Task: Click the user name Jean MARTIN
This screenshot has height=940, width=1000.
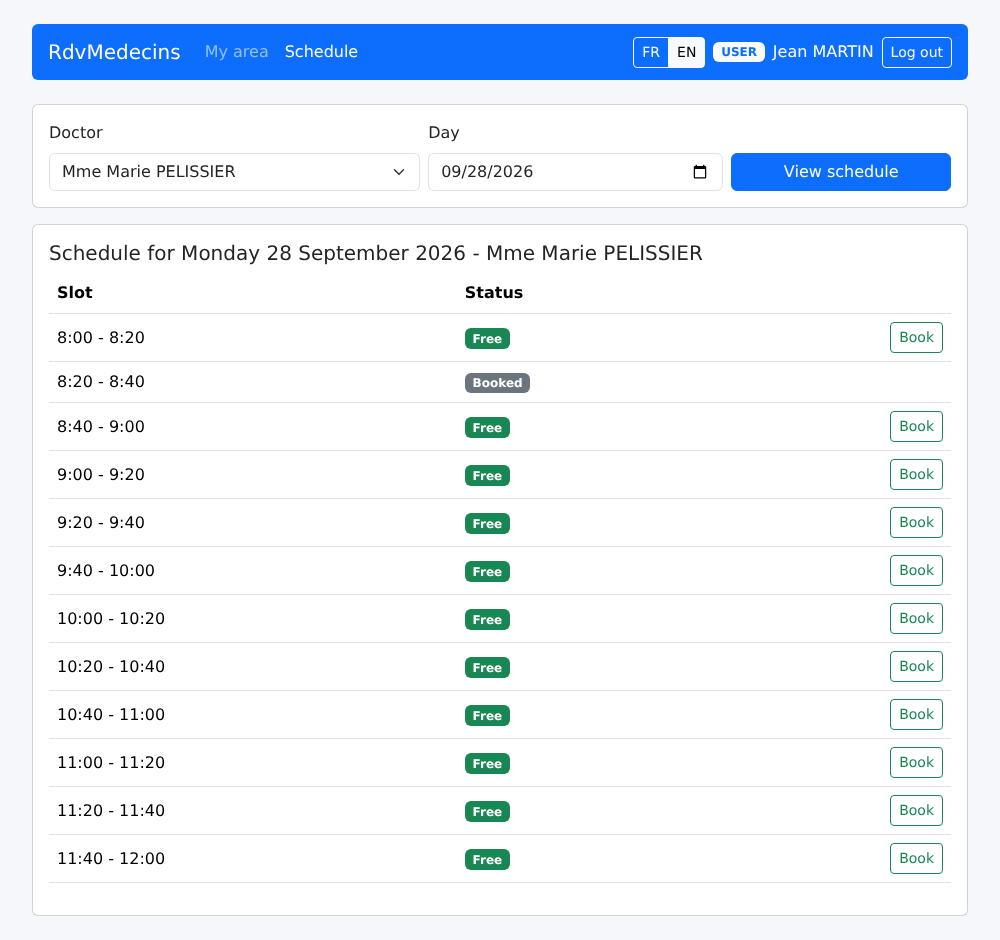Action: point(823,52)
